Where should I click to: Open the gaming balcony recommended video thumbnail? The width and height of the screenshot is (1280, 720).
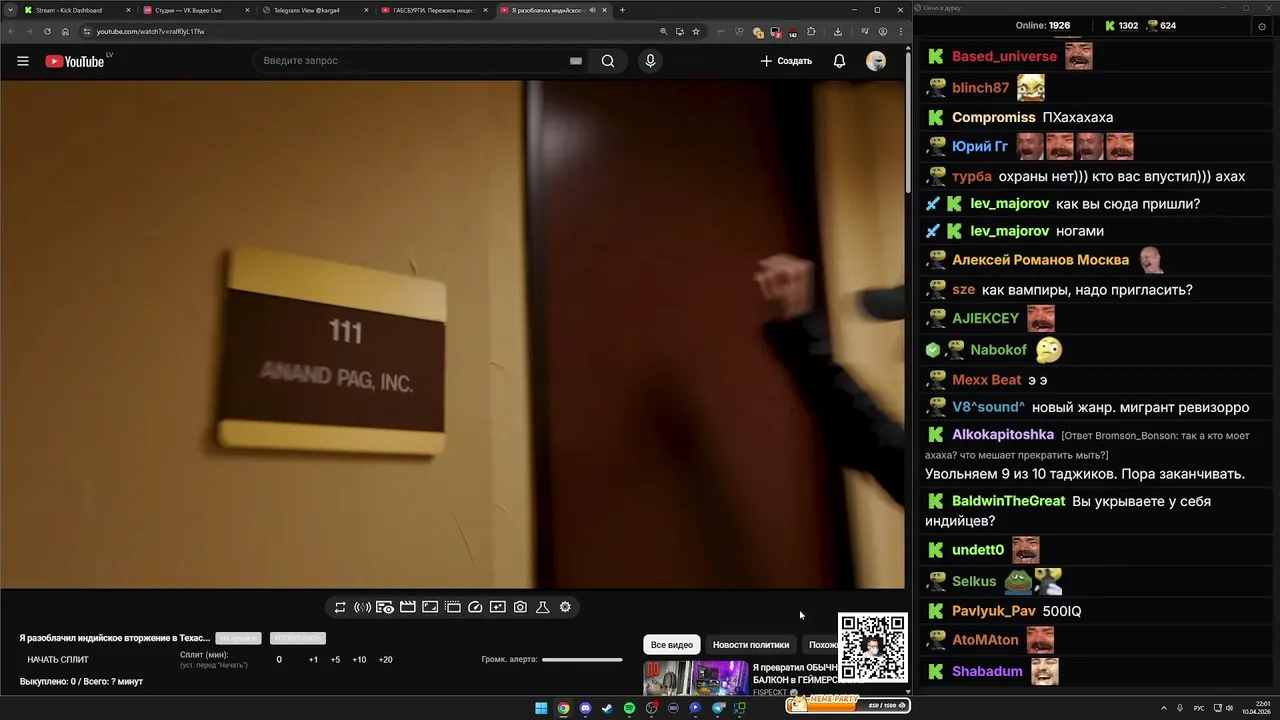pyautogui.click(x=695, y=678)
